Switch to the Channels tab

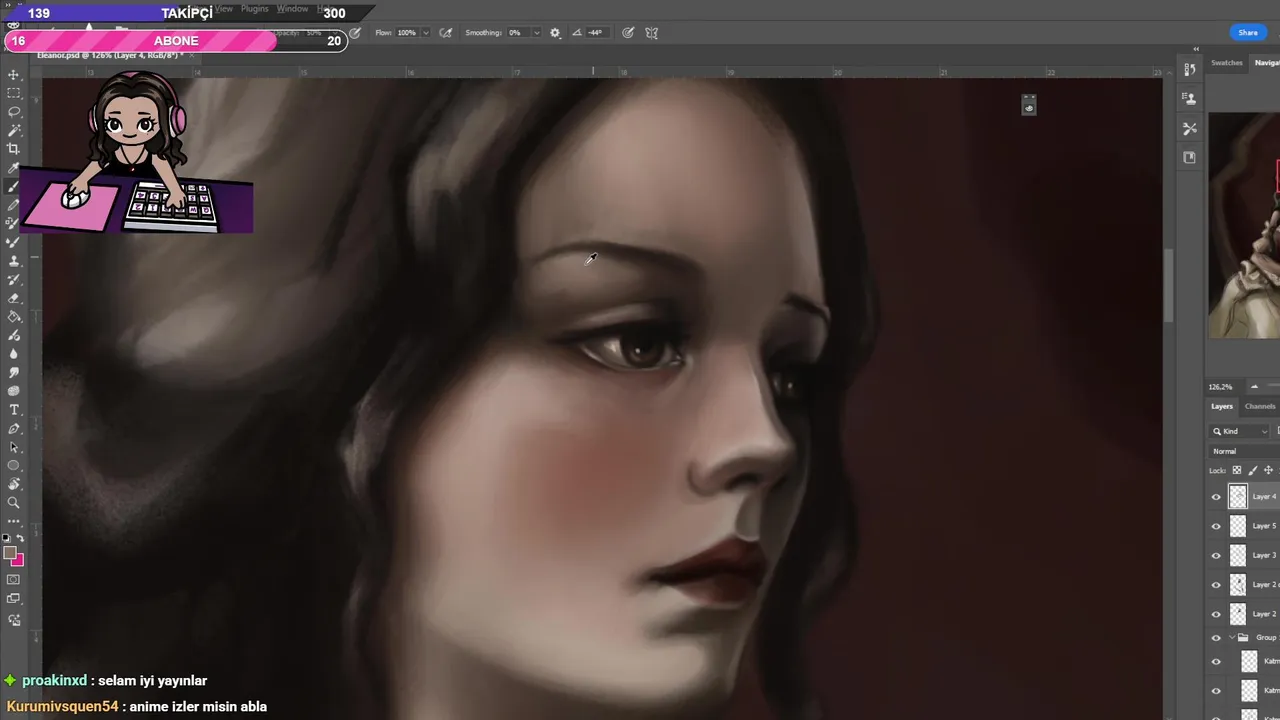click(x=1260, y=406)
